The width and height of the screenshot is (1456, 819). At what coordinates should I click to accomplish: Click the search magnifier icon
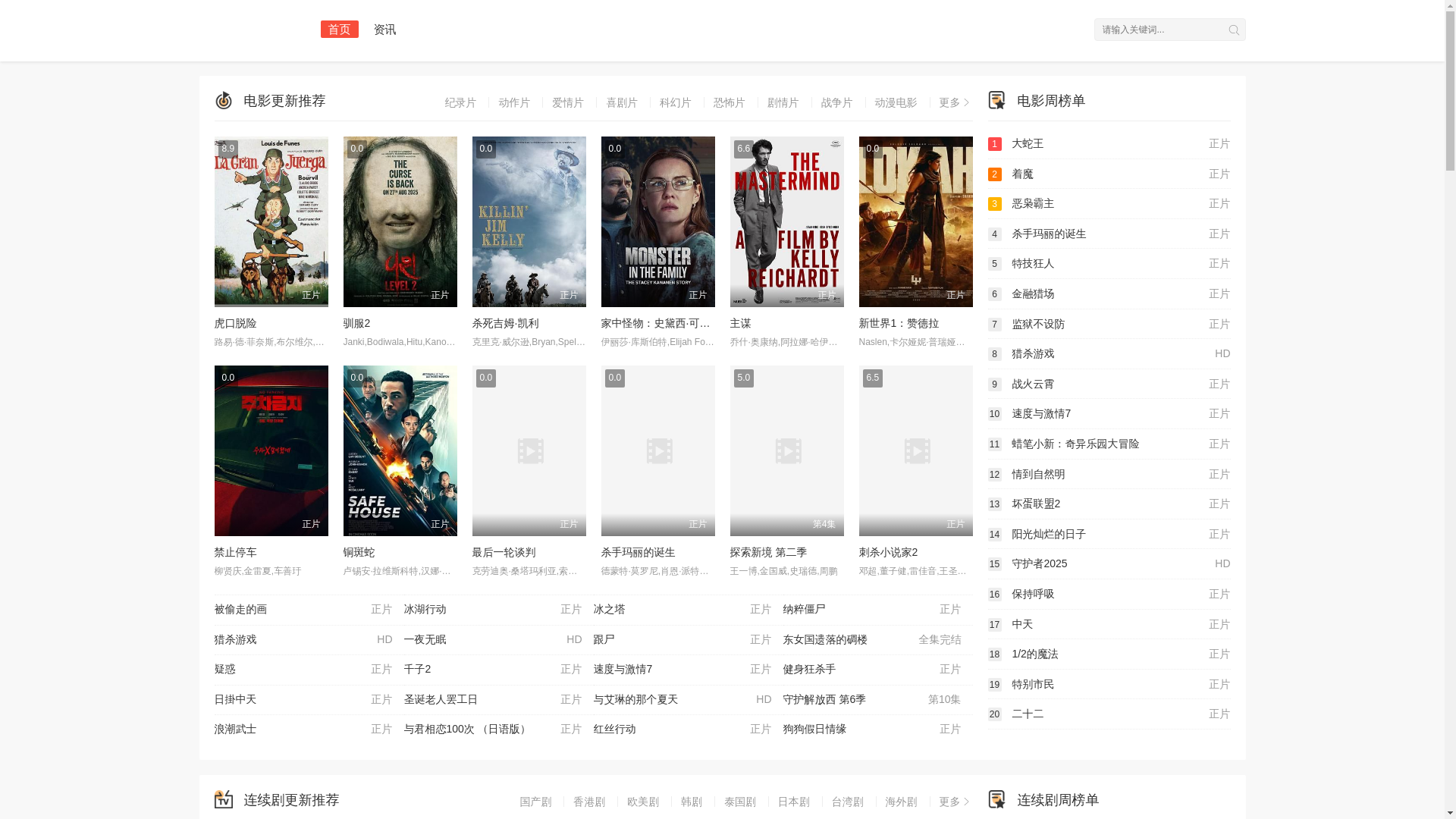click(1233, 30)
